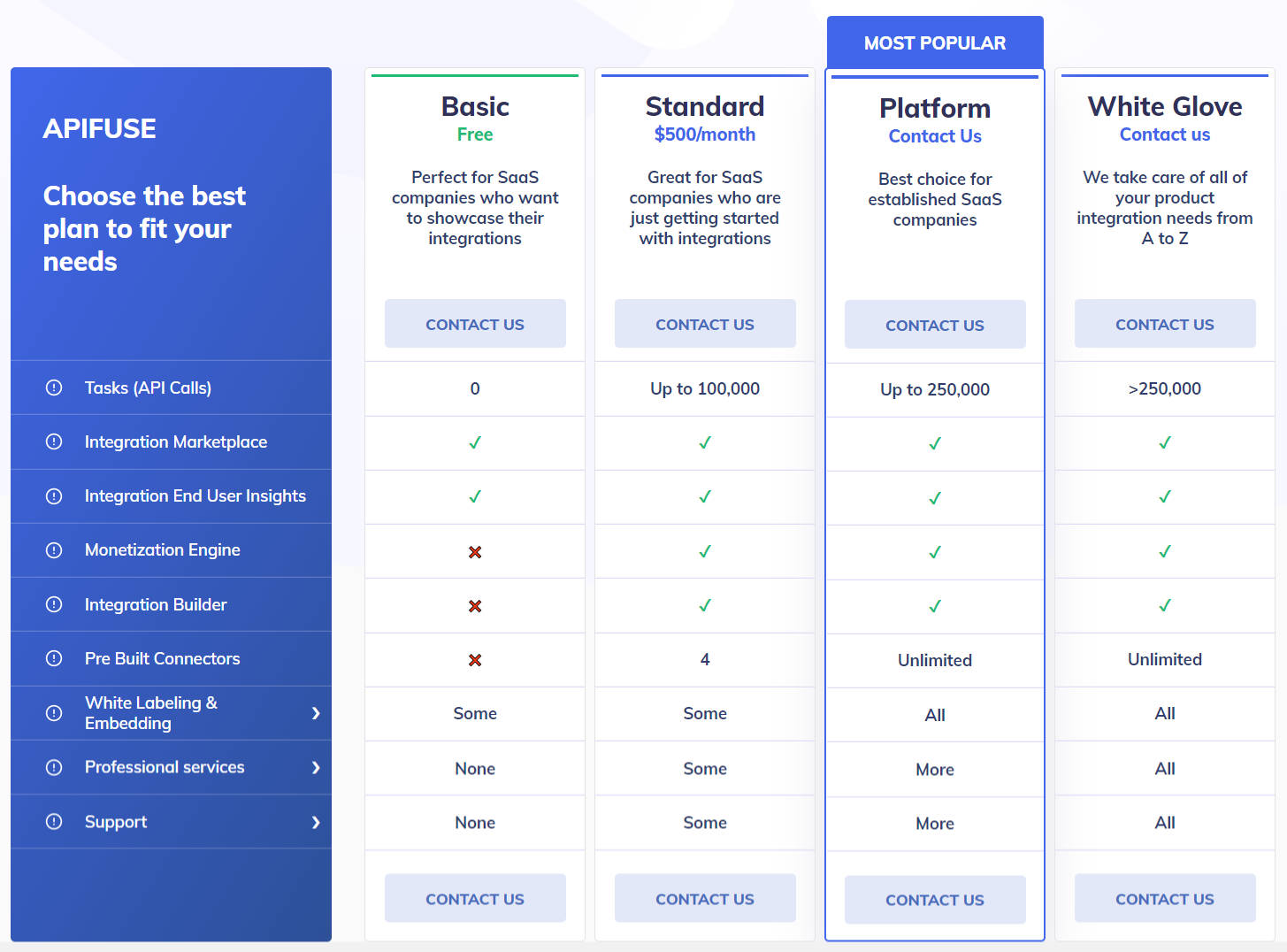Open the Contact Us link below Platform title

coord(935,136)
